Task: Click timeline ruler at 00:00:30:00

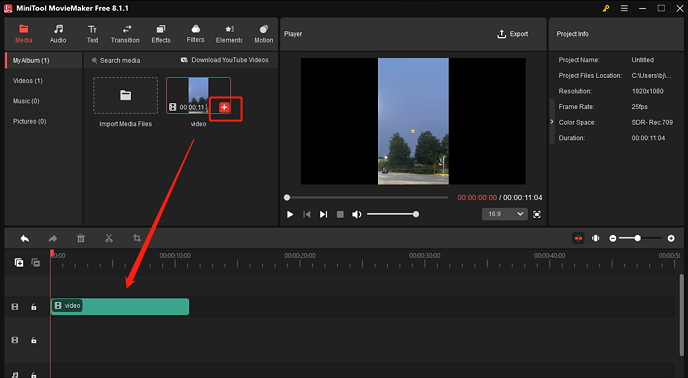Action: tap(425, 256)
